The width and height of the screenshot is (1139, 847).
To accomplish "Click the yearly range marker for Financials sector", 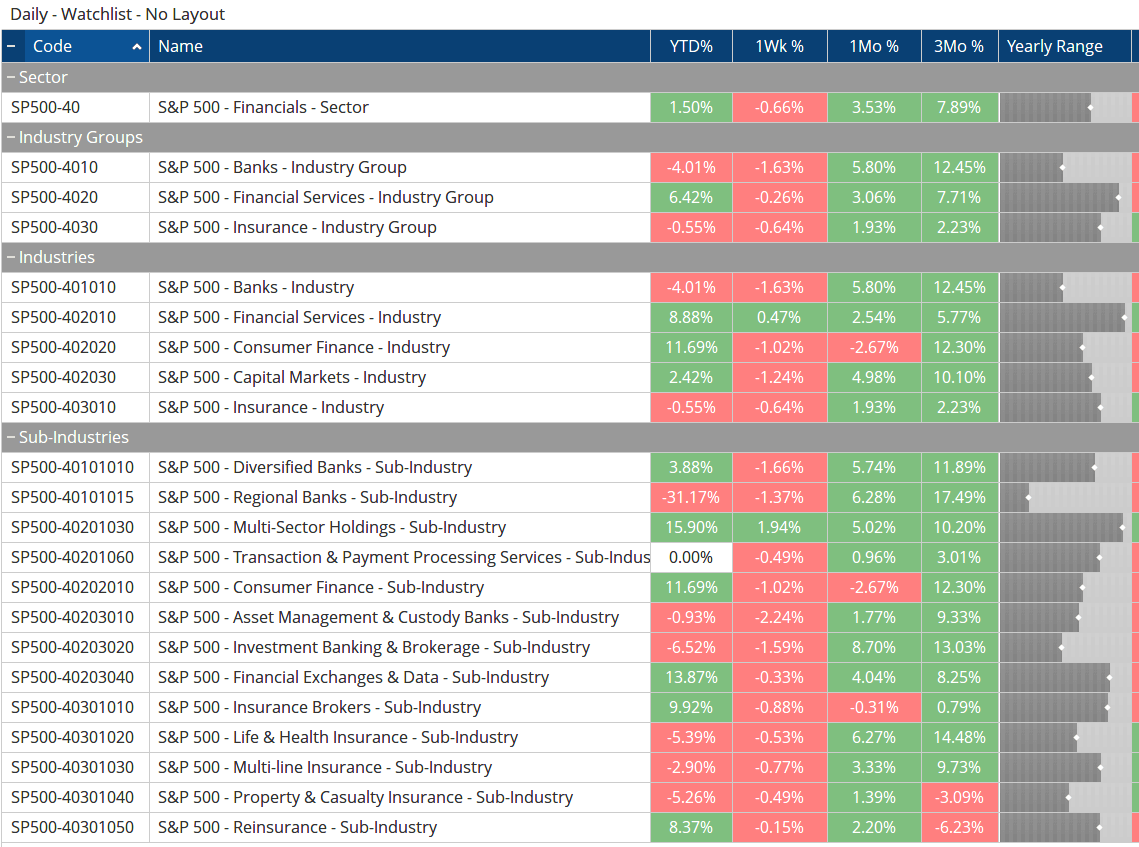I will pyautogui.click(x=1088, y=107).
